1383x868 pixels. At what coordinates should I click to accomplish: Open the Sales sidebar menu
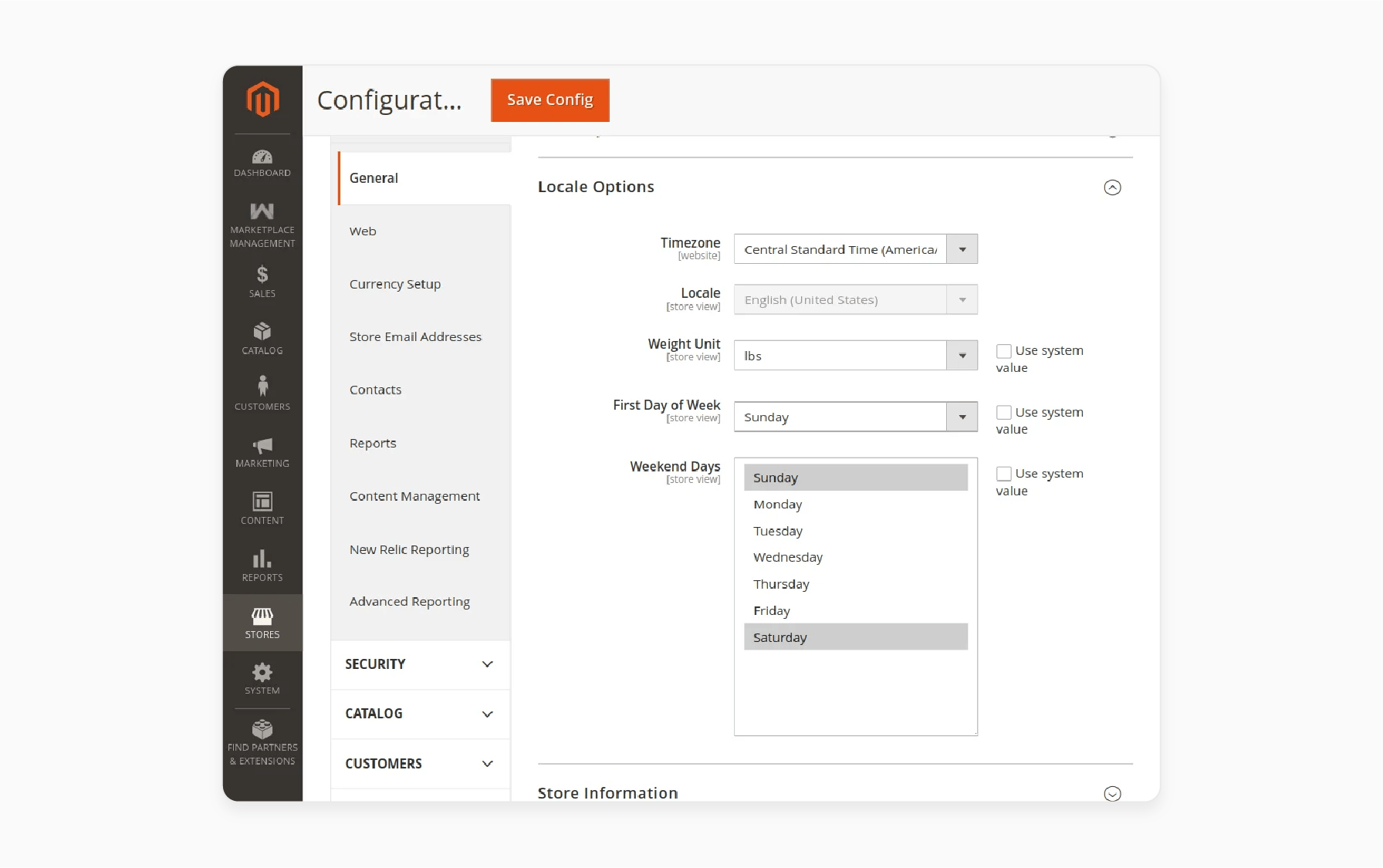tap(262, 282)
